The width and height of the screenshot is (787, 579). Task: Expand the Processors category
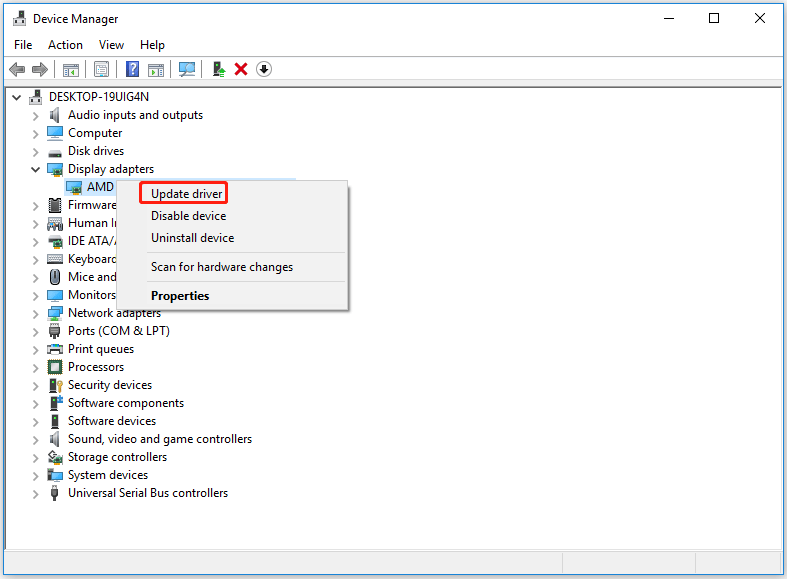(36, 367)
